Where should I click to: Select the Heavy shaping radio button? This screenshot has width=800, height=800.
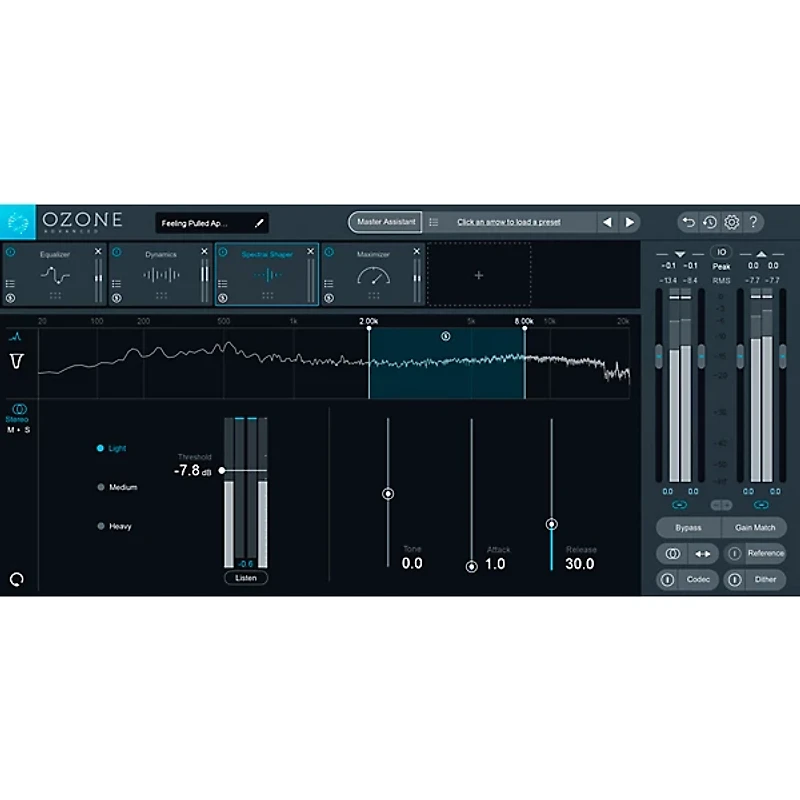pyautogui.click(x=101, y=525)
